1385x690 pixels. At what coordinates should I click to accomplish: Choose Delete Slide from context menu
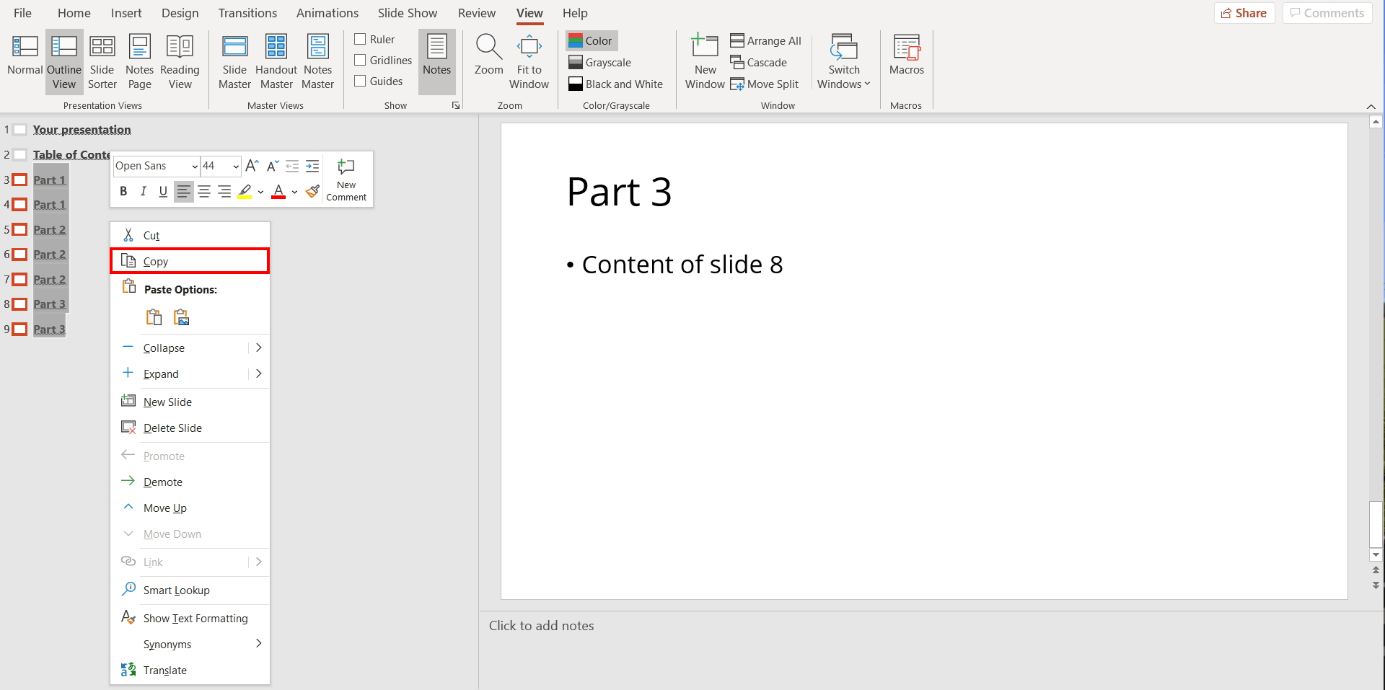click(175, 427)
